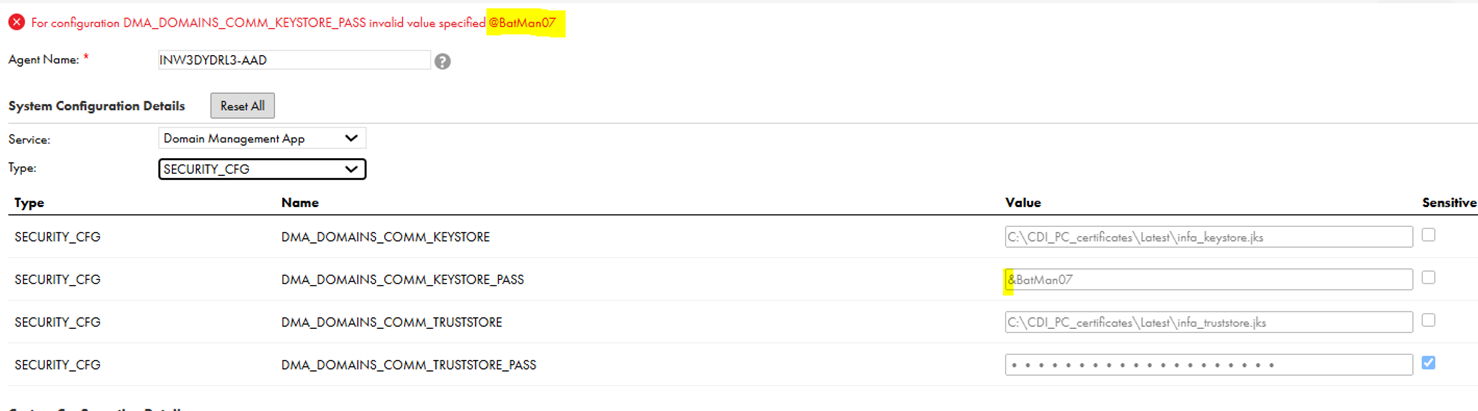The width and height of the screenshot is (1478, 411).
Task: Click the keystore path value field
Action: coord(1209,236)
